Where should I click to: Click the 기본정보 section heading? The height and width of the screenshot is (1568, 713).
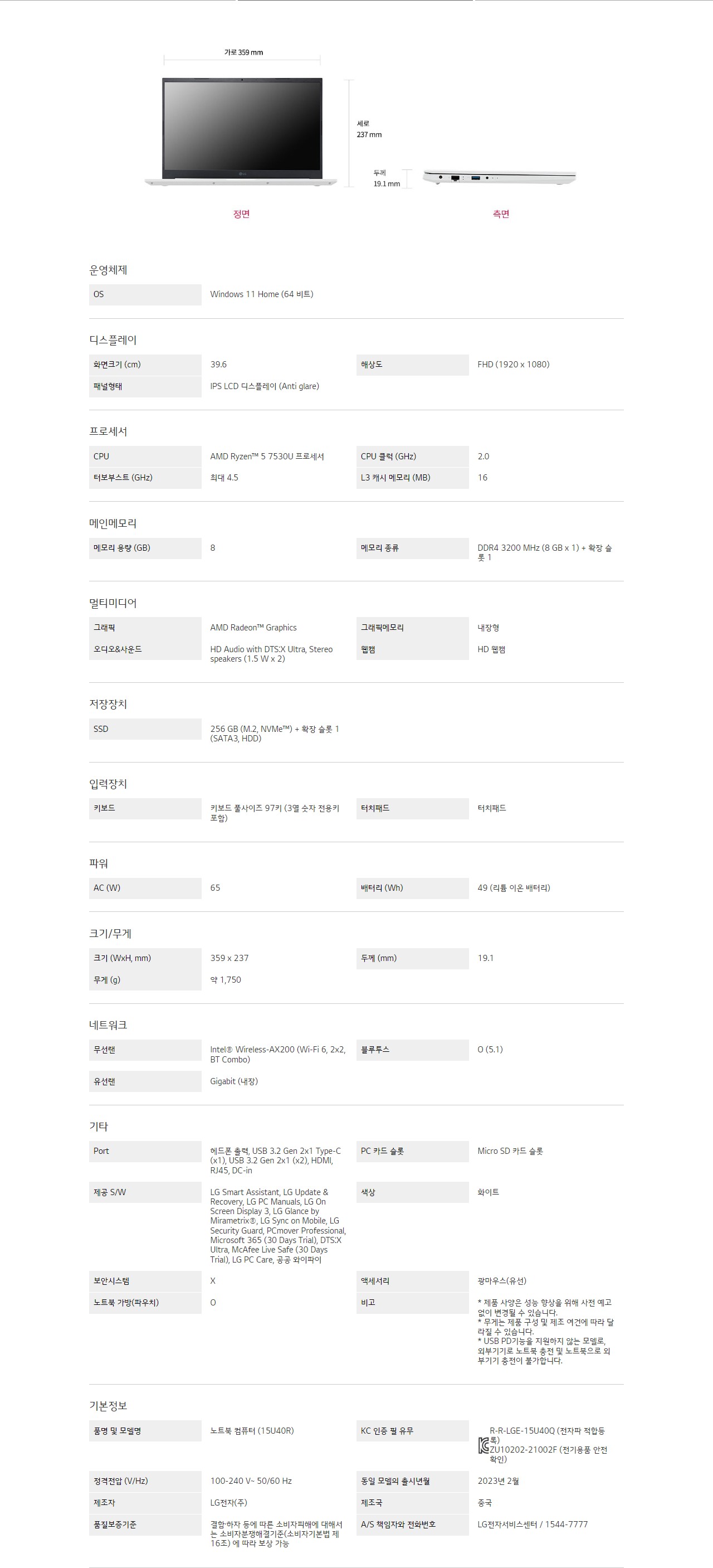tap(108, 1405)
